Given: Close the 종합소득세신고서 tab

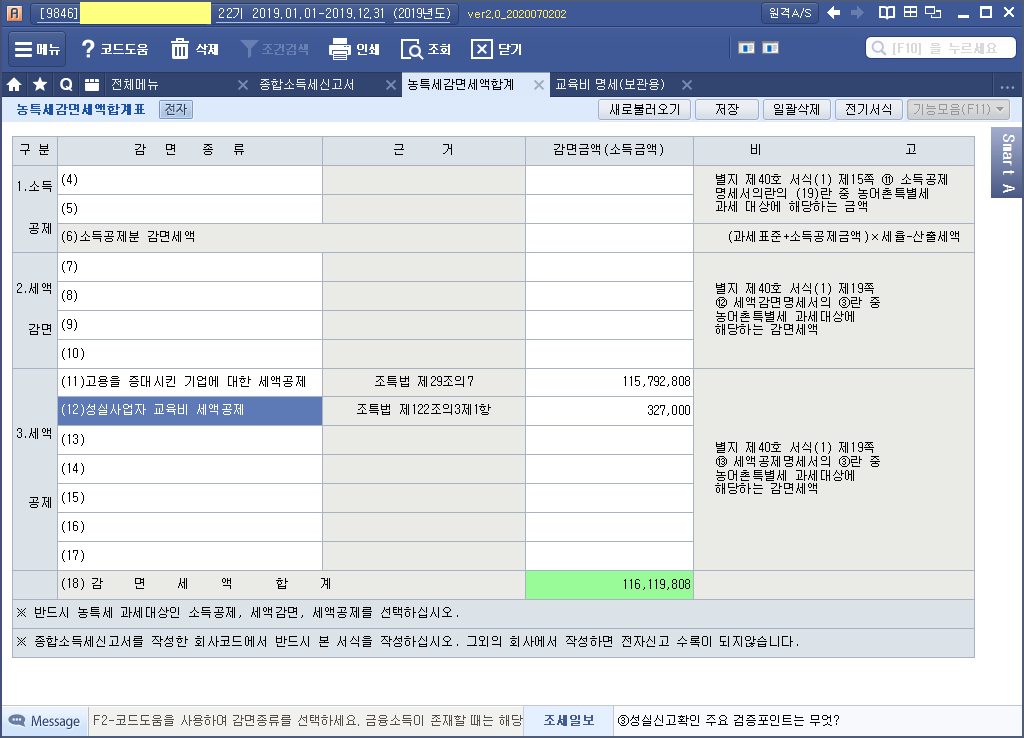Looking at the screenshot, I should pos(391,84).
